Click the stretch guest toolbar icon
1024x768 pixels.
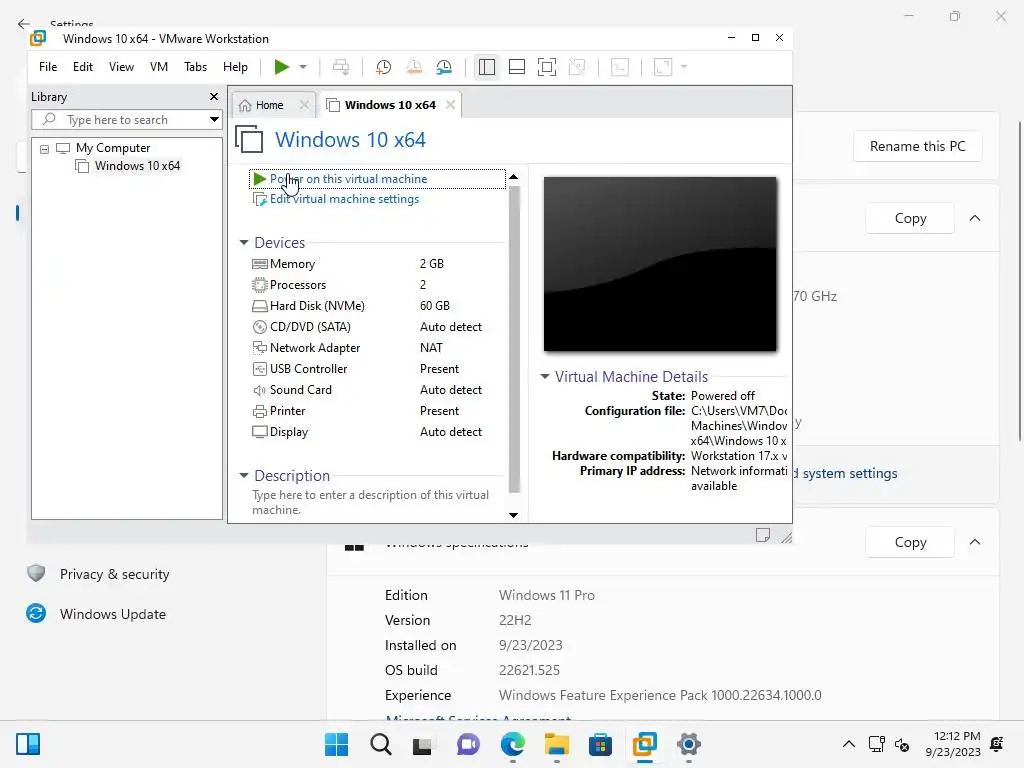pyautogui.click(x=663, y=67)
